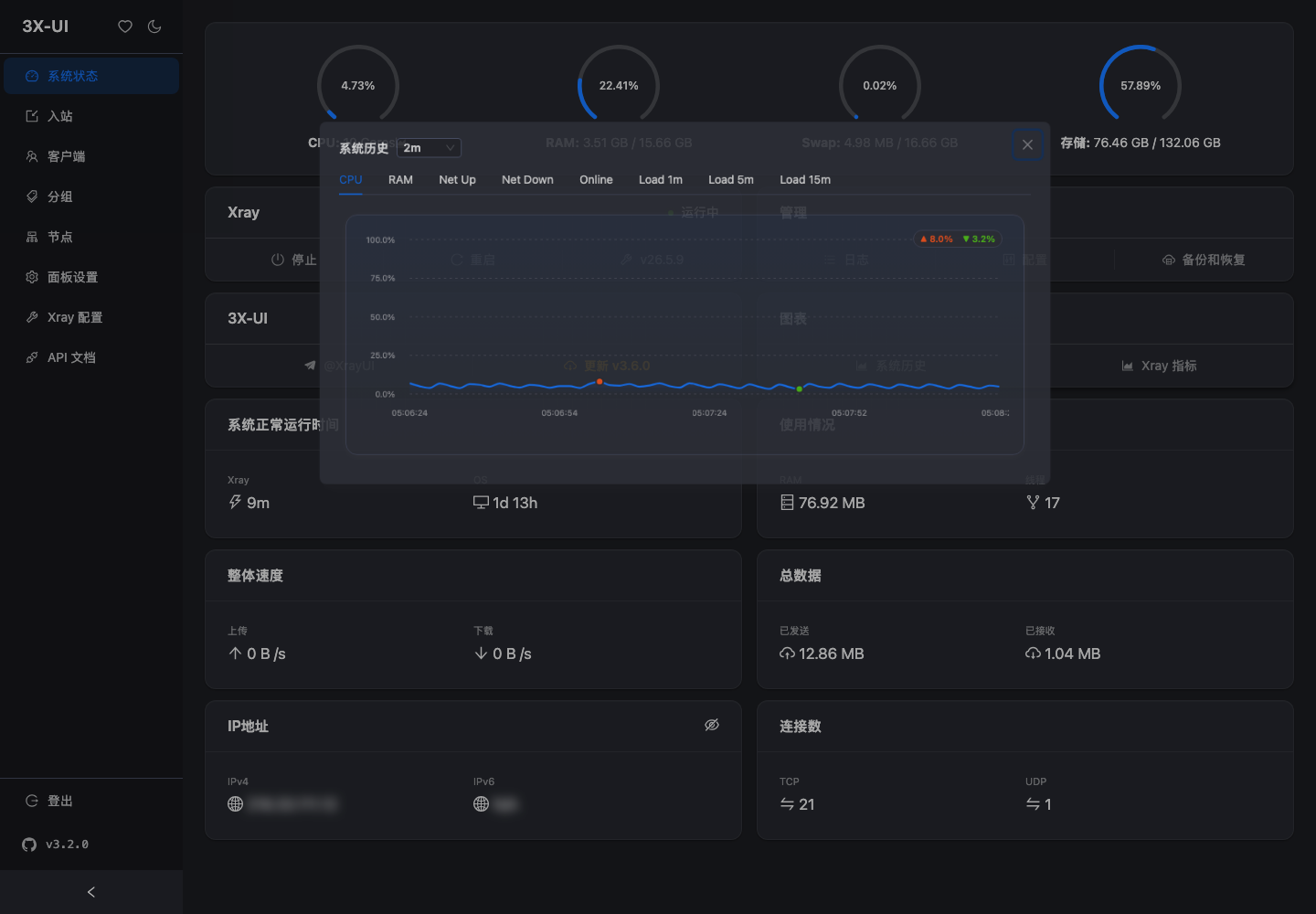
Task: Open the Xray 指标 metrics button
Action: click(x=1159, y=366)
